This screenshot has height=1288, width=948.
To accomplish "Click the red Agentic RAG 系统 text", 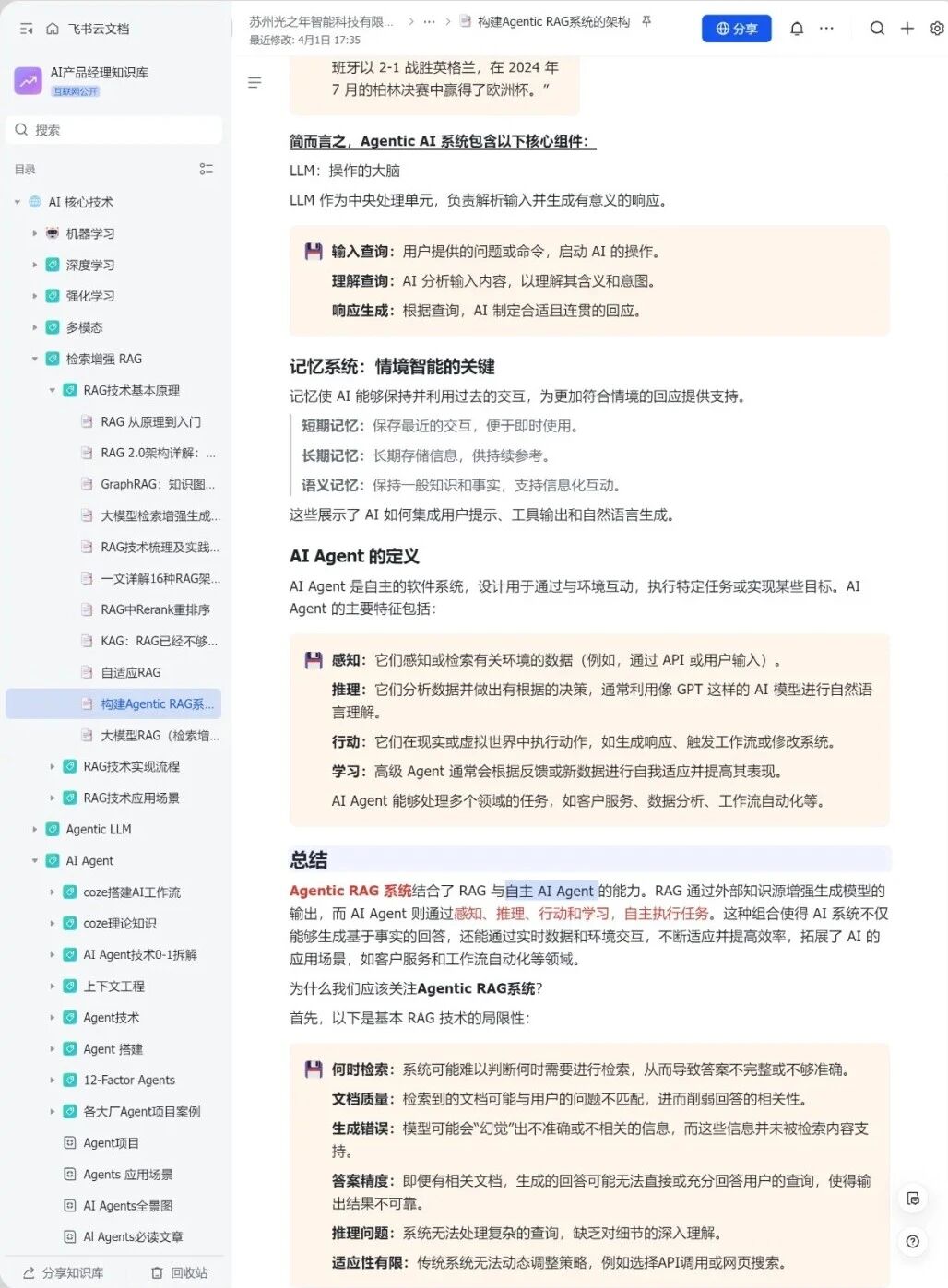I will tap(350, 891).
